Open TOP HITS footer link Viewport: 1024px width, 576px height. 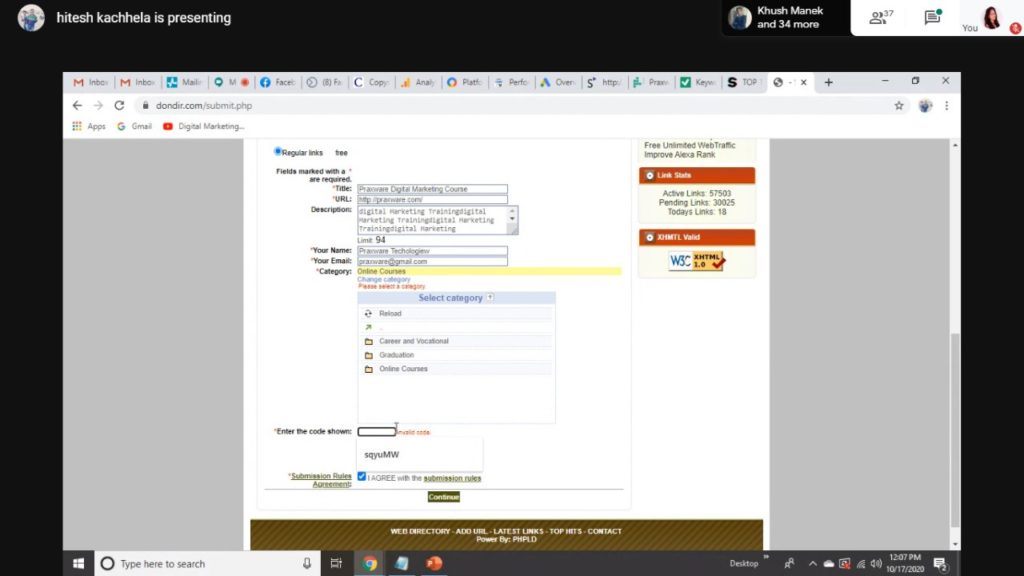tap(565, 531)
